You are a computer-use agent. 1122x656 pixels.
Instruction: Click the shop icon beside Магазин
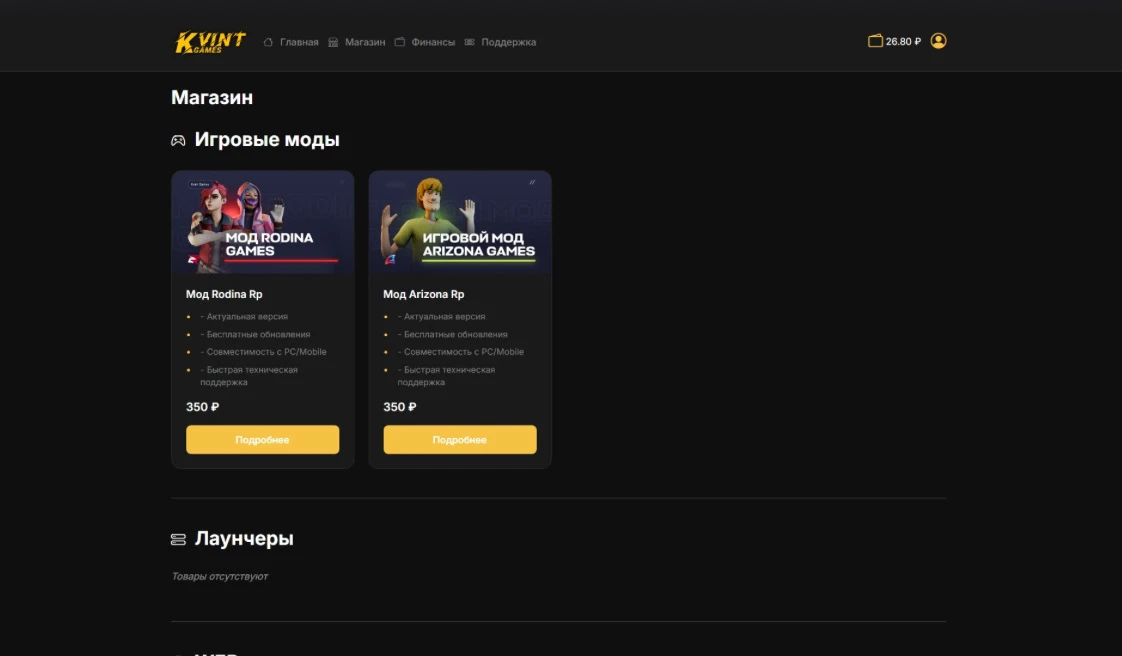click(333, 42)
